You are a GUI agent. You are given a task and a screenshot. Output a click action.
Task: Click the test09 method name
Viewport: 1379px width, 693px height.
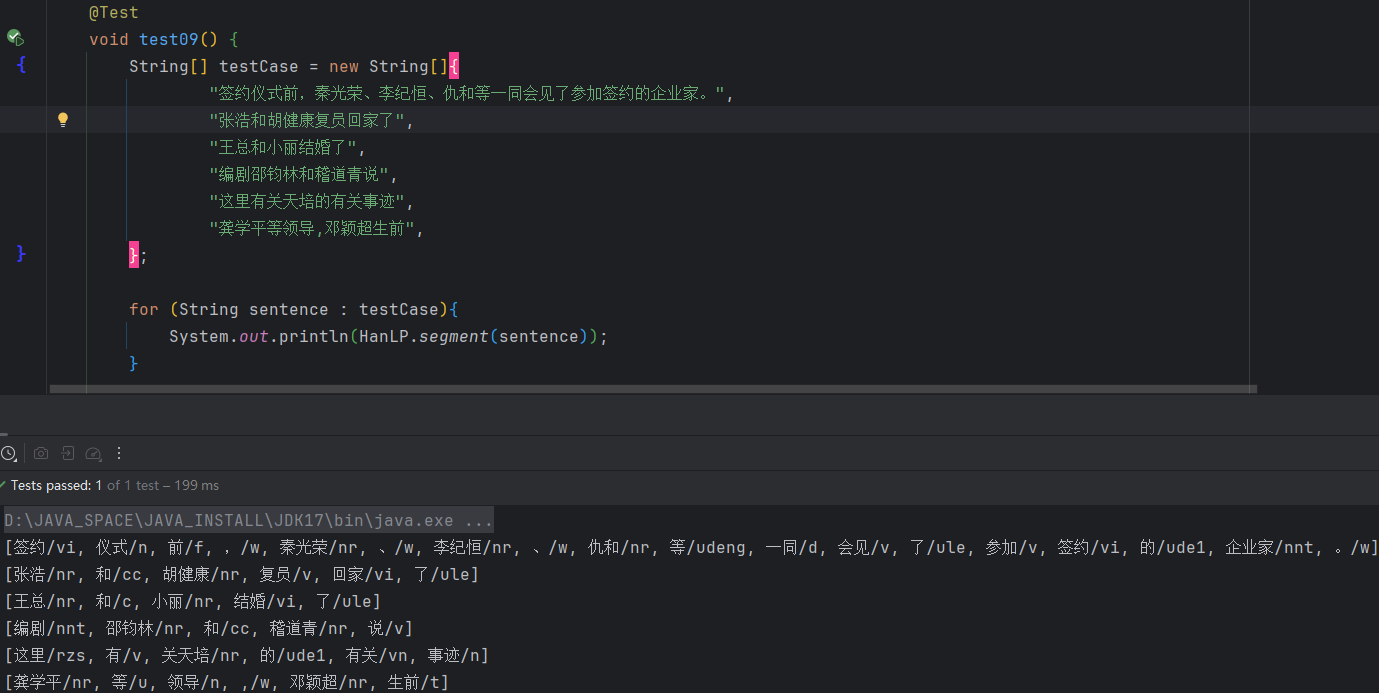pyautogui.click(x=169, y=39)
